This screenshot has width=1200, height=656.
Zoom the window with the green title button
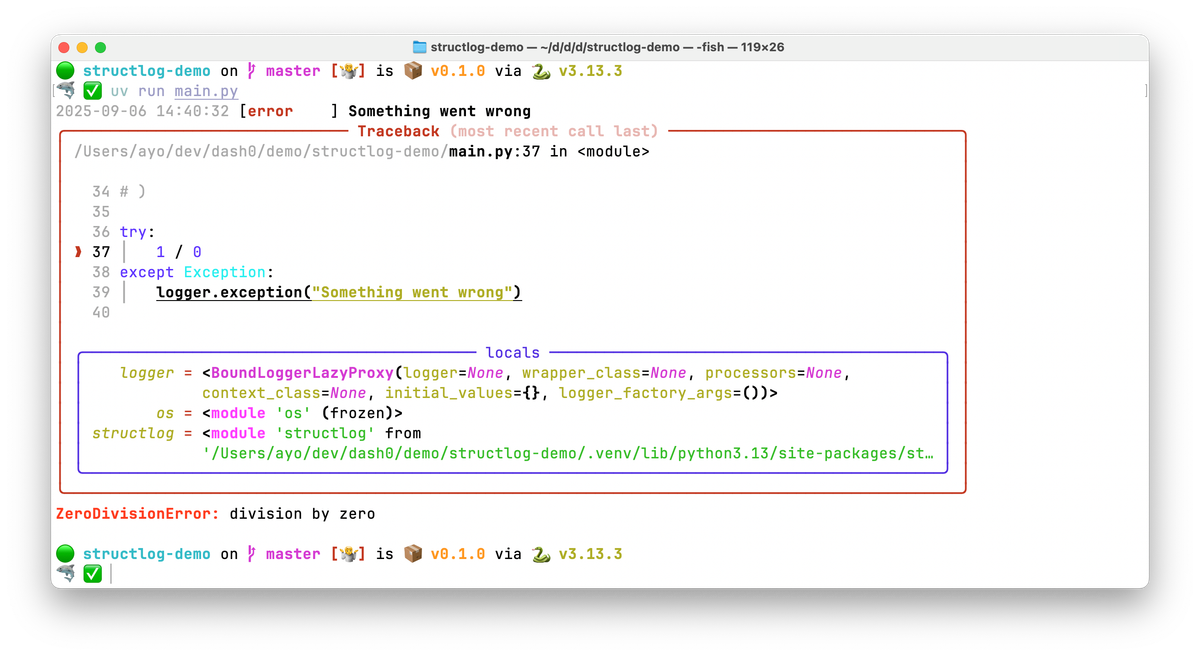click(100, 47)
